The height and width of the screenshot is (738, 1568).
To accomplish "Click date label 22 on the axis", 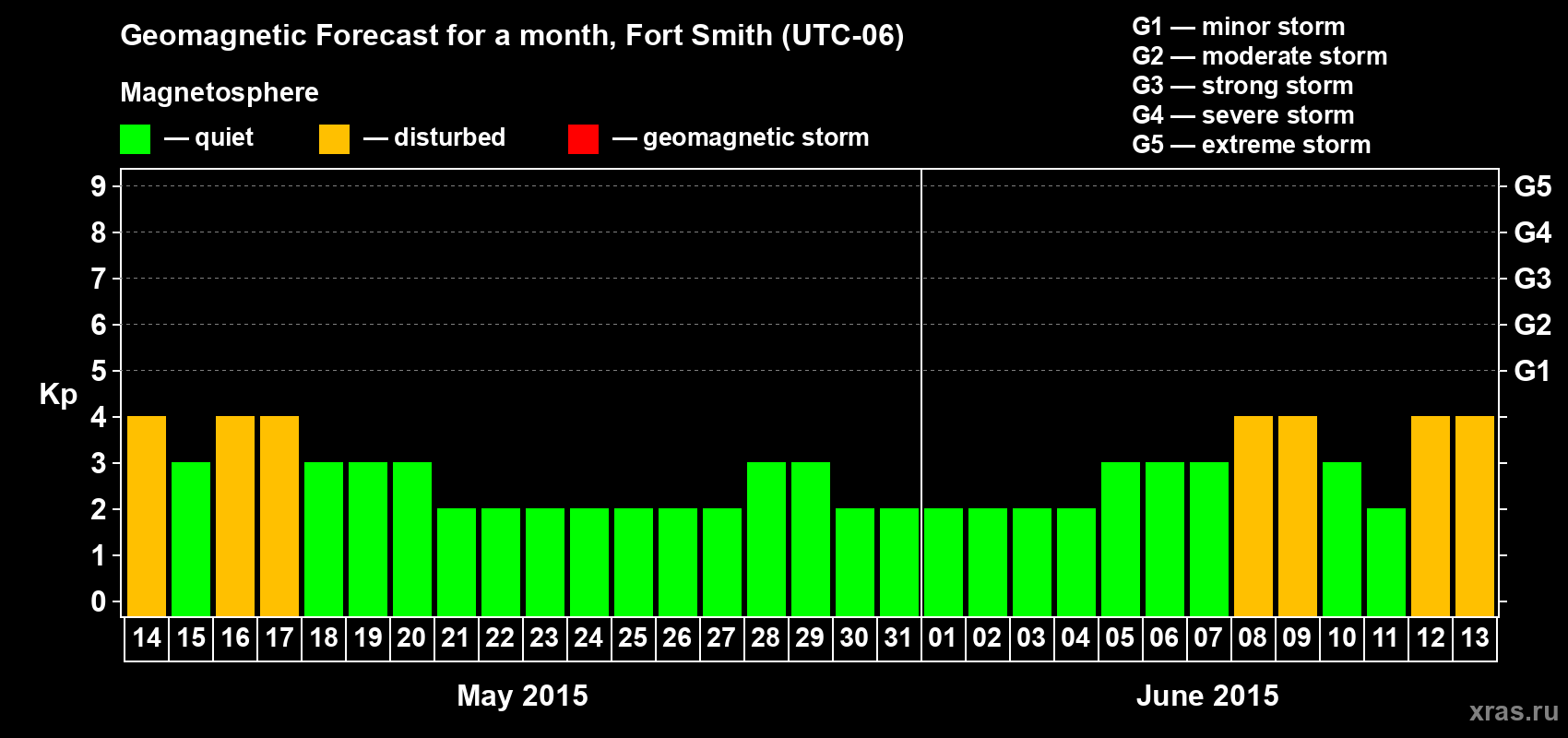I will click(501, 637).
